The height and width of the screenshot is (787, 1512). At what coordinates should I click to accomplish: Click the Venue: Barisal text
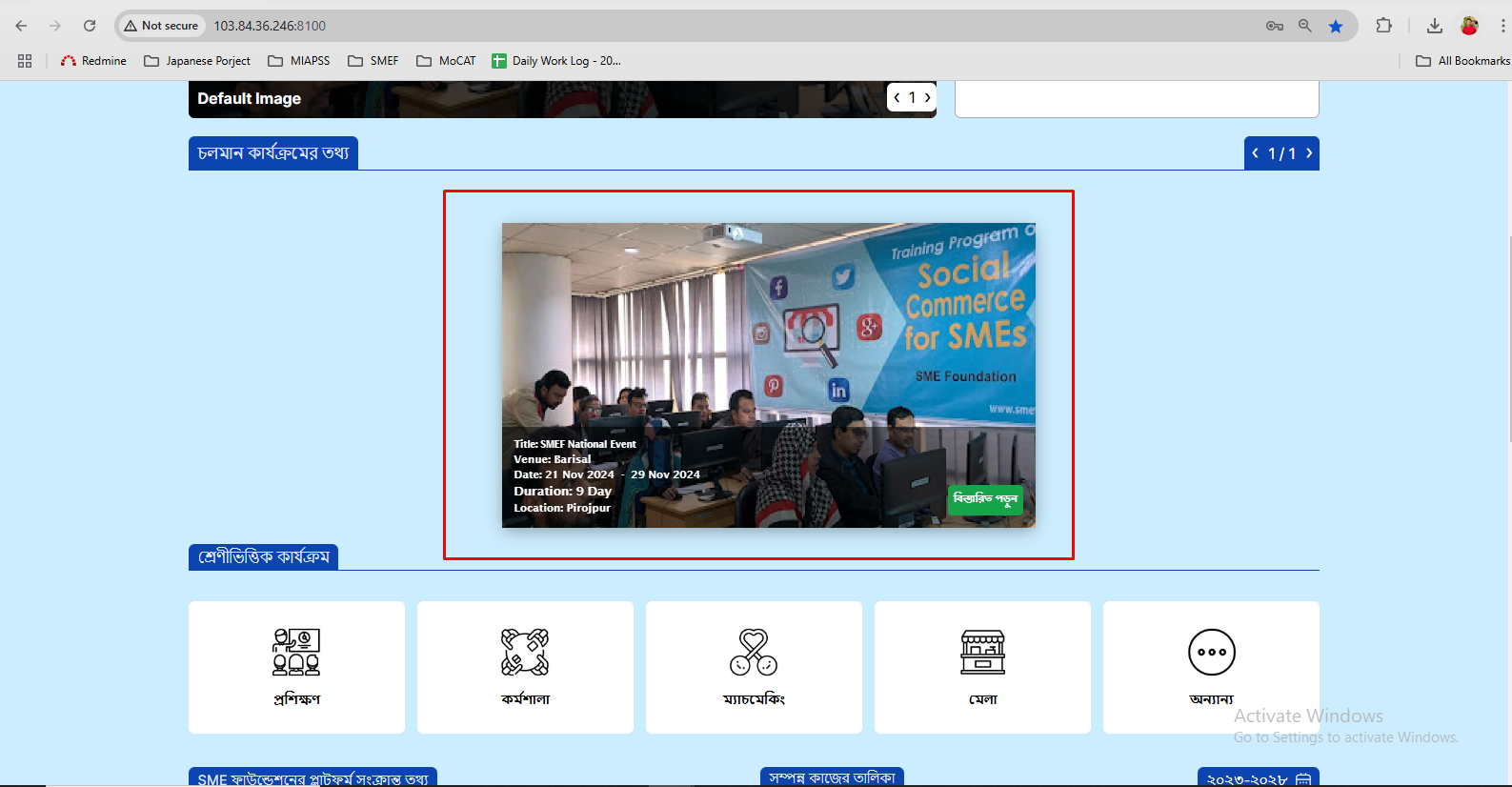pyautogui.click(x=553, y=459)
